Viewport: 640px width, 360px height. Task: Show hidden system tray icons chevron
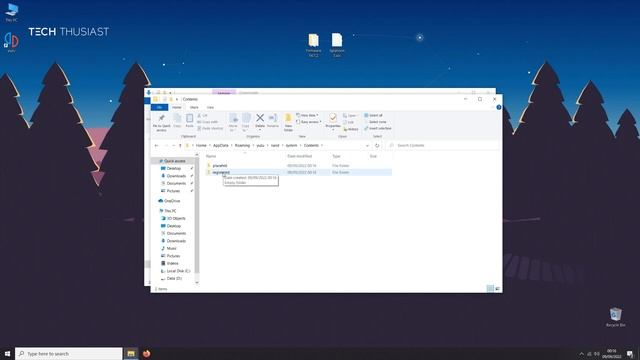[582, 354]
